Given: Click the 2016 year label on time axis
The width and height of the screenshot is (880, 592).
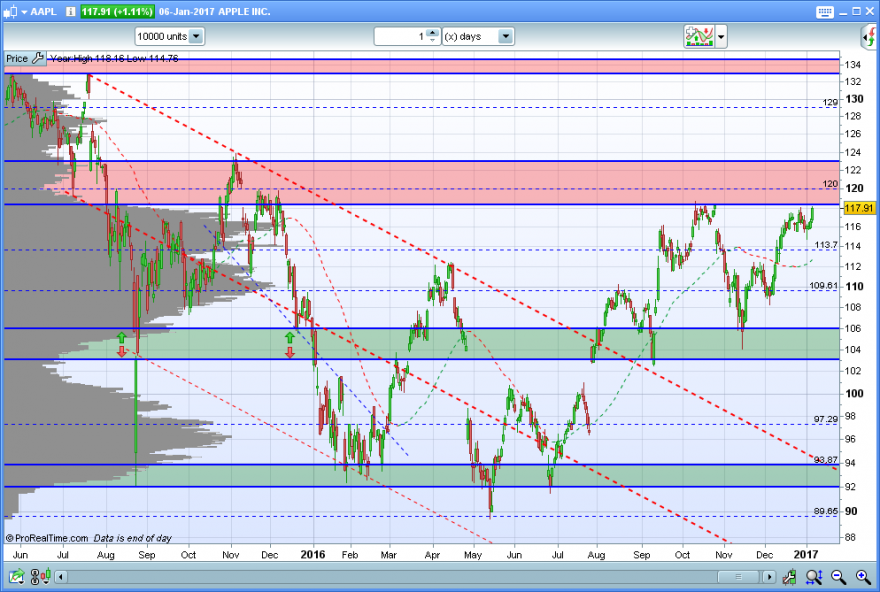Looking at the screenshot, I should 313,554.
